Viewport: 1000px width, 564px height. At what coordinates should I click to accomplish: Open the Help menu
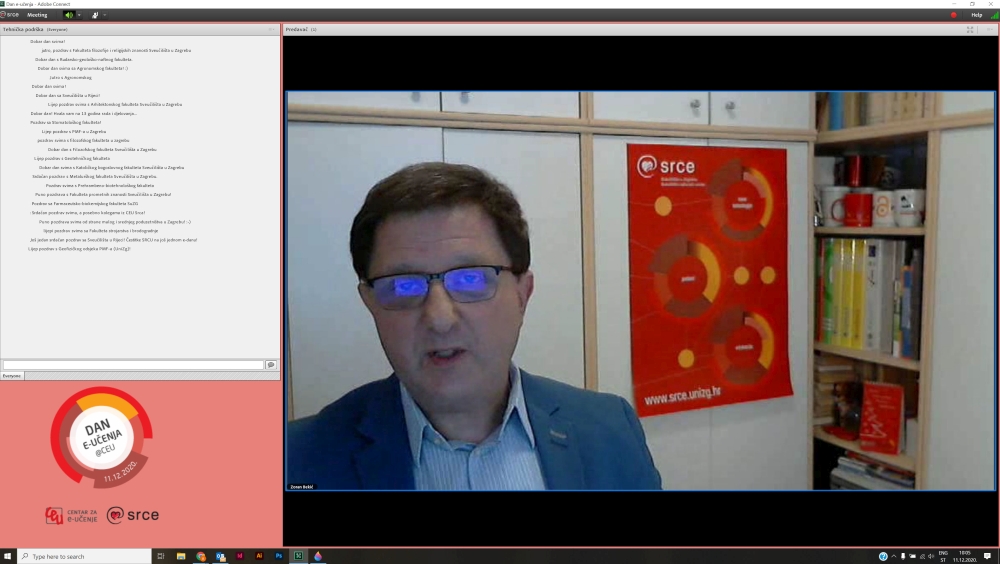coord(976,15)
